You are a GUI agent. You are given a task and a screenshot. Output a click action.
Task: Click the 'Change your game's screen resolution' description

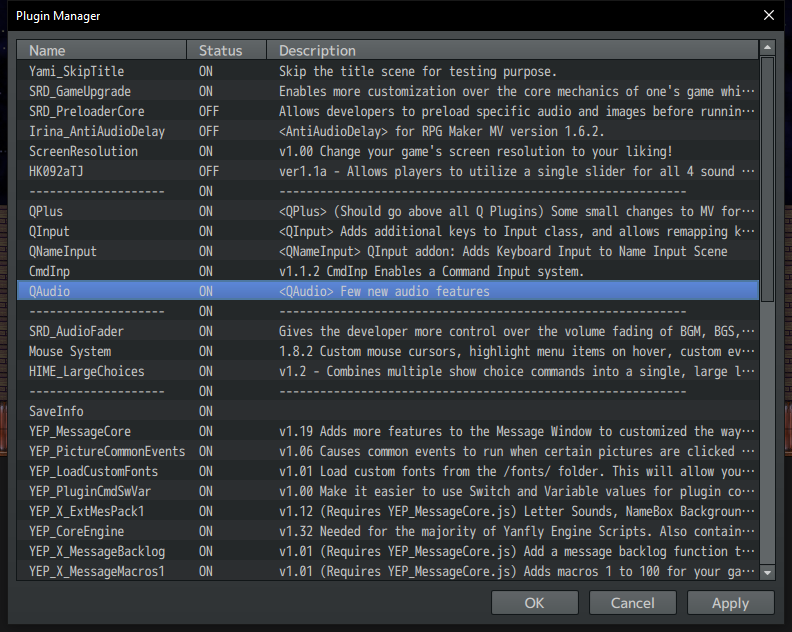click(475, 151)
